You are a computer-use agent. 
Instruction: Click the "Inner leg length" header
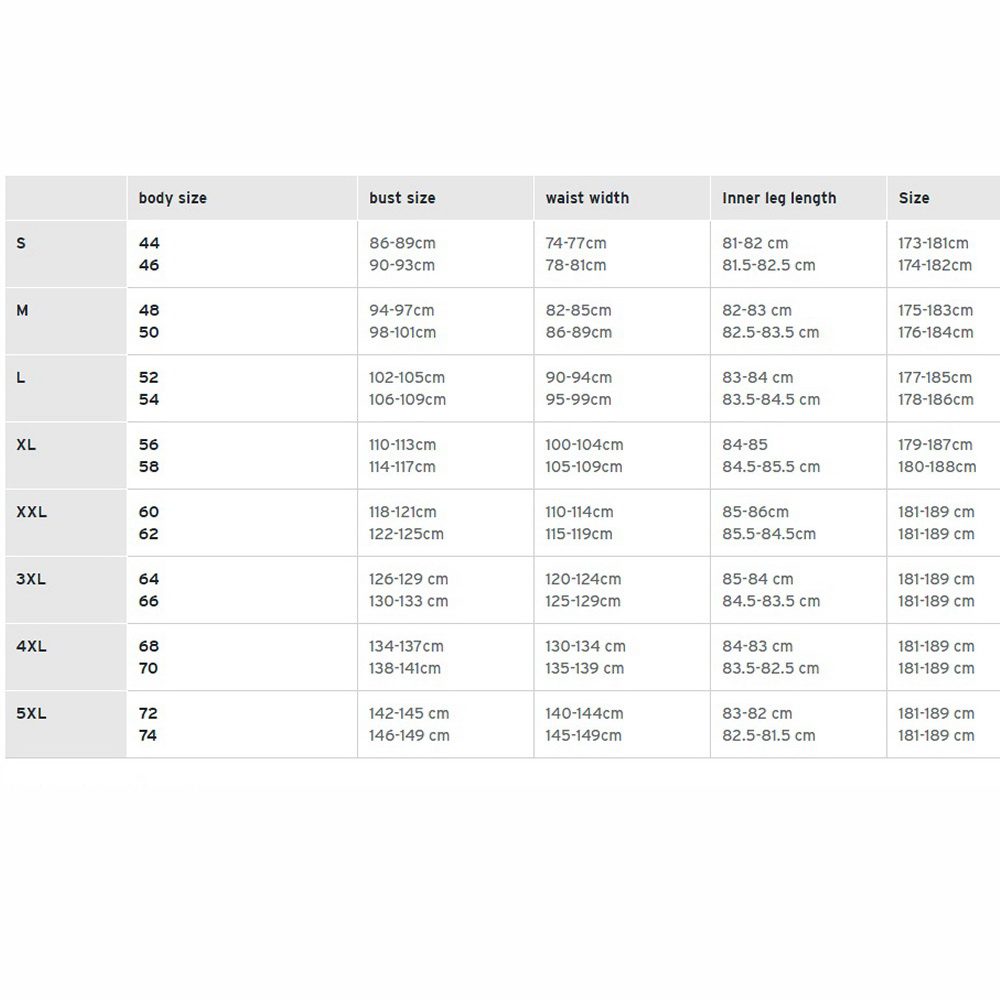[x=779, y=198]
